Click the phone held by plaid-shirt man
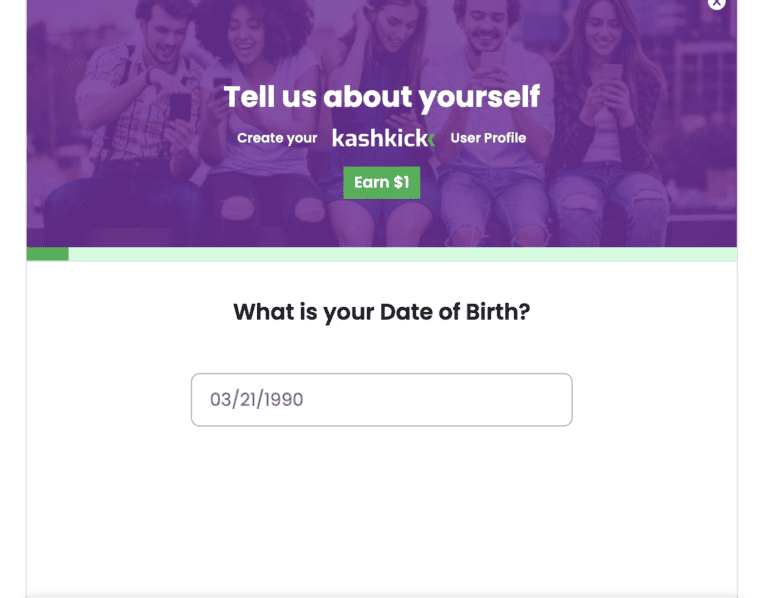The height and width of the screenshot is (598, 768). coord(180,106)
